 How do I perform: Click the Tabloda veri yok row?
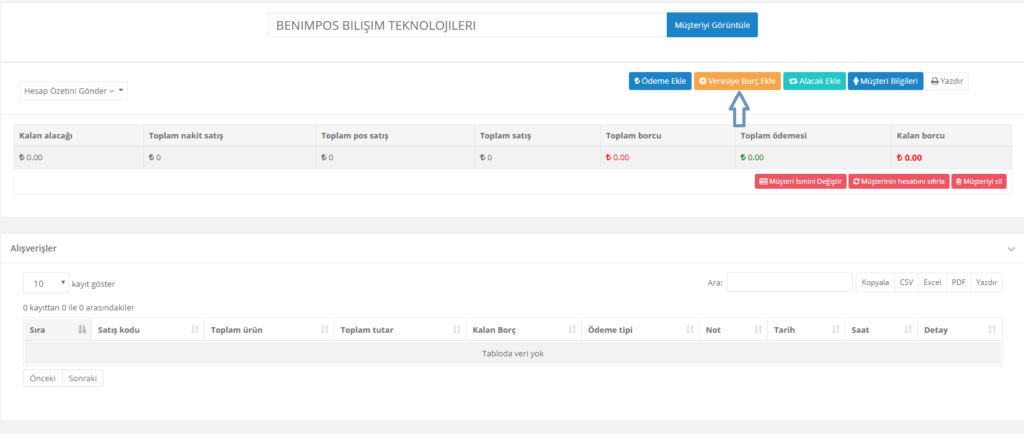[513, 353]
